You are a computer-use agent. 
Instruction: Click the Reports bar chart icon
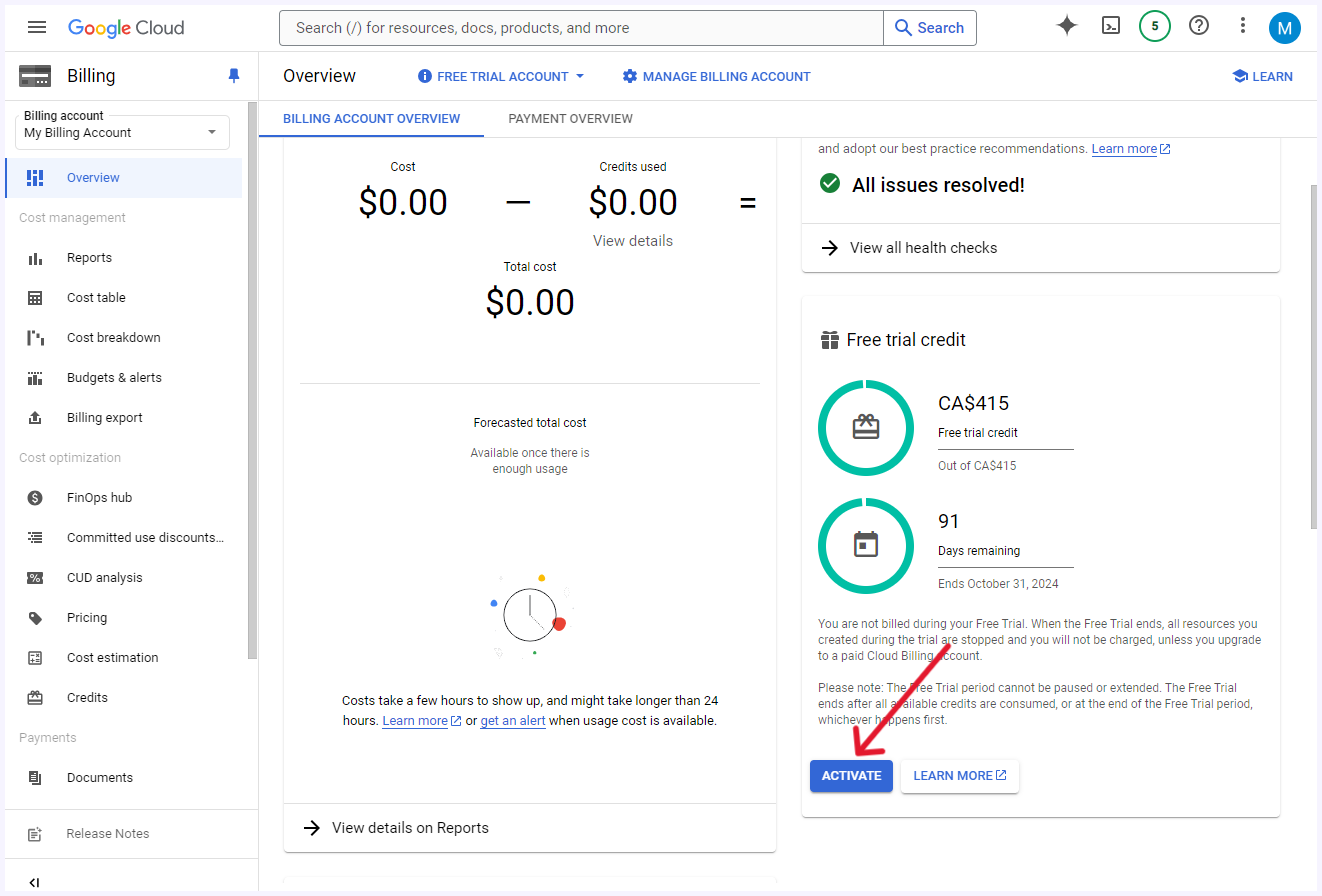click(x=35, y=258)
